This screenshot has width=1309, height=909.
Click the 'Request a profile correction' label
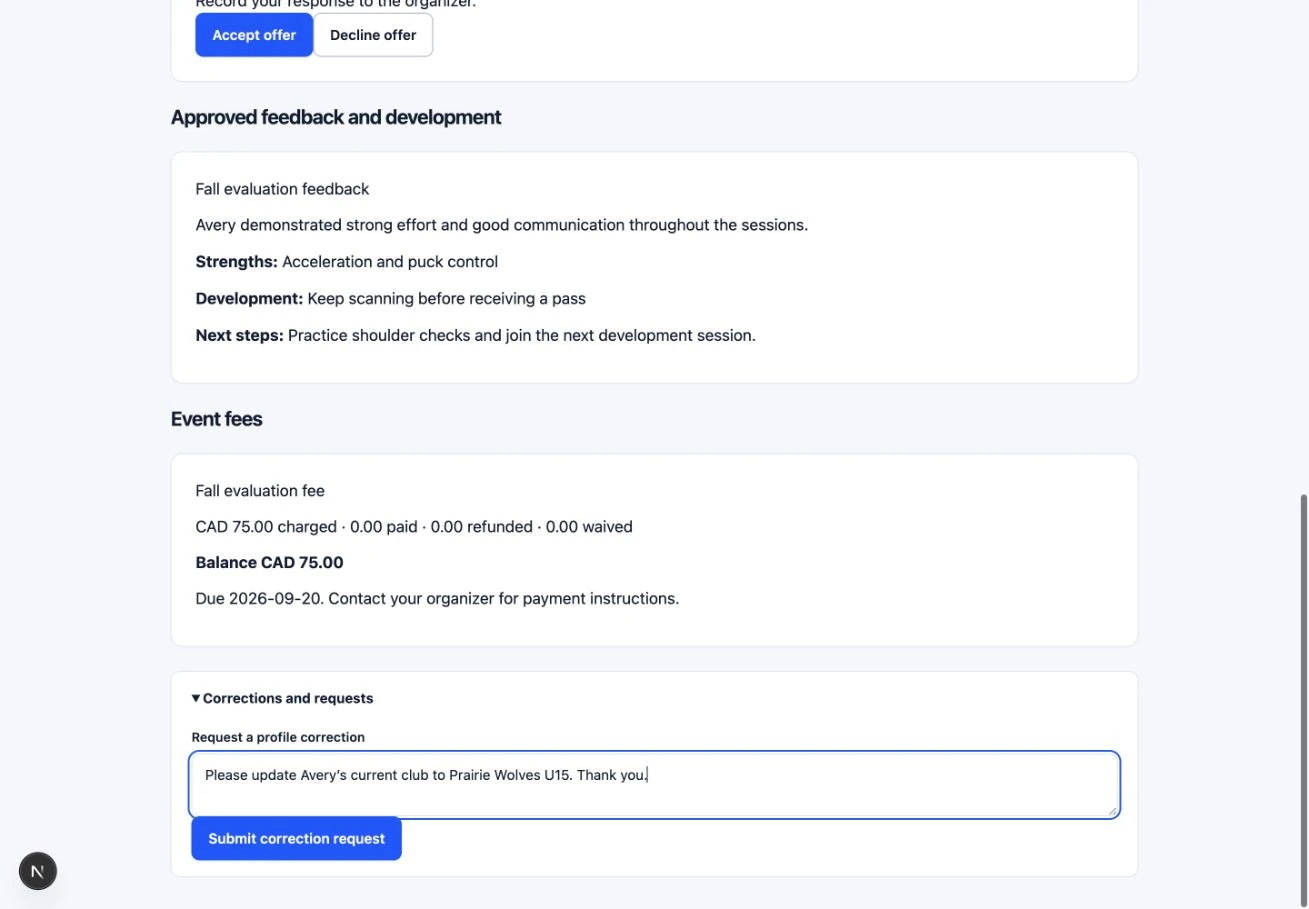[278, 737]
